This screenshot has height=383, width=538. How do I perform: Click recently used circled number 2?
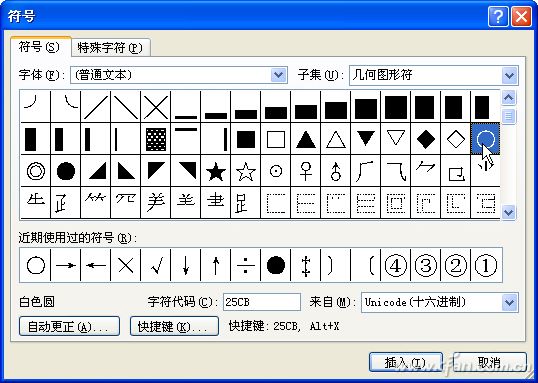(456, 266)
